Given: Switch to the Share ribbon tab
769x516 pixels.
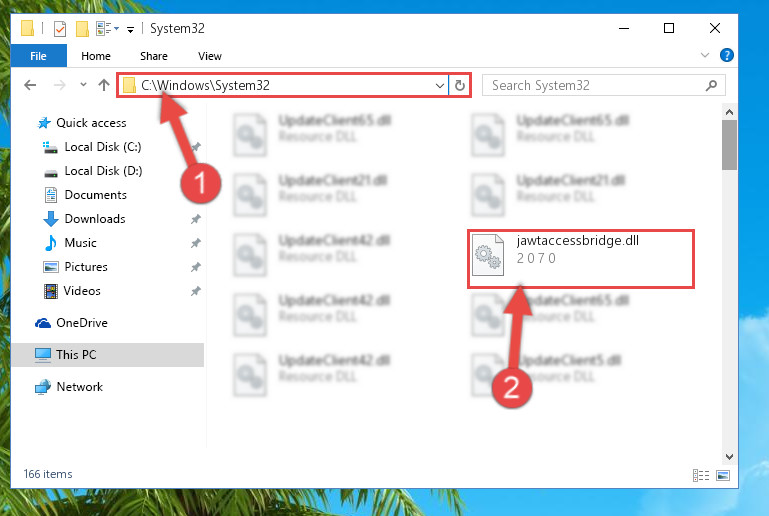Looking at the screenshot, I should click(x=154, y=56).
